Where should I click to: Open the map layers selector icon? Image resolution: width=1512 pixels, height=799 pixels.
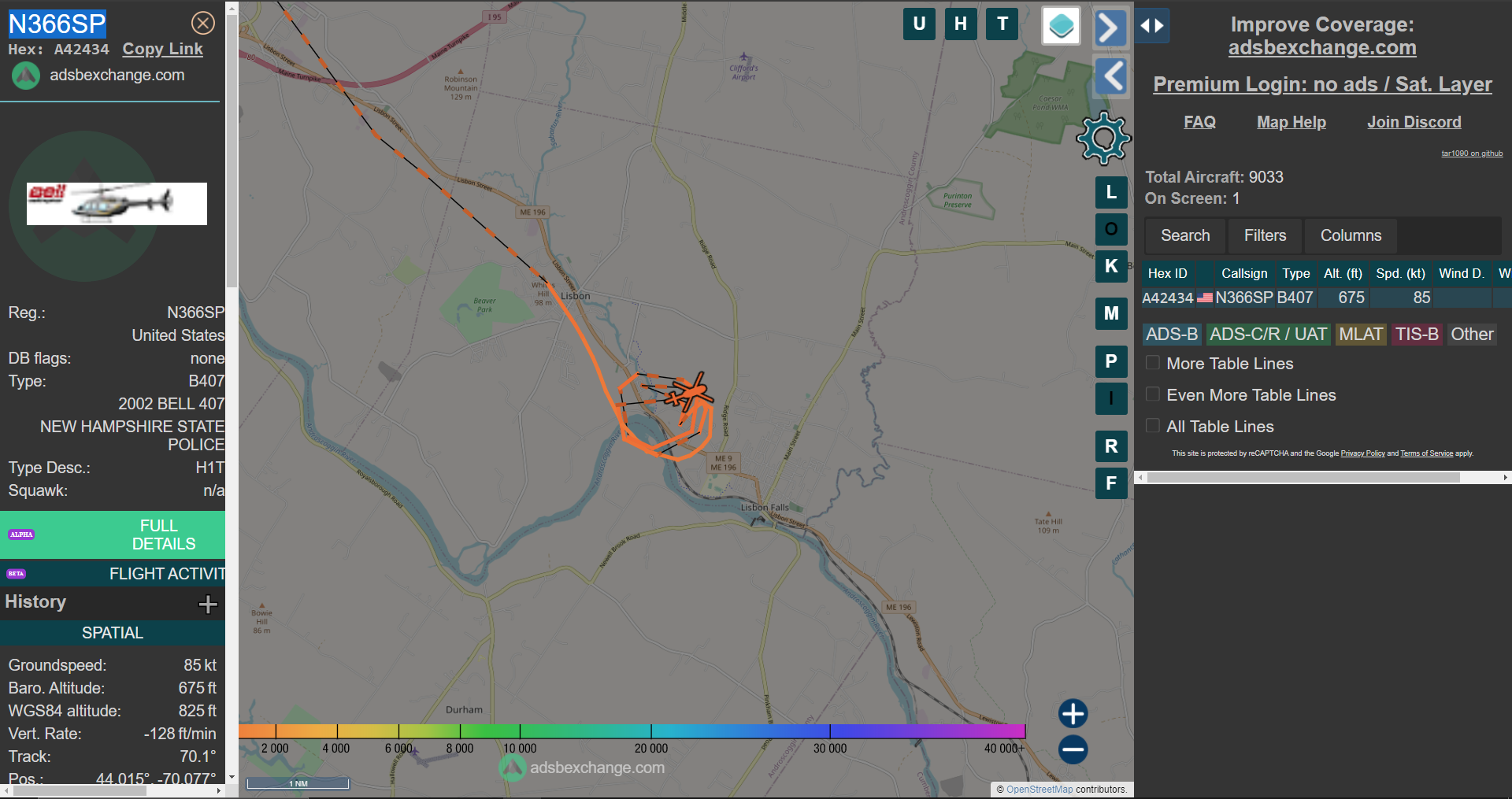[1061, 26]
